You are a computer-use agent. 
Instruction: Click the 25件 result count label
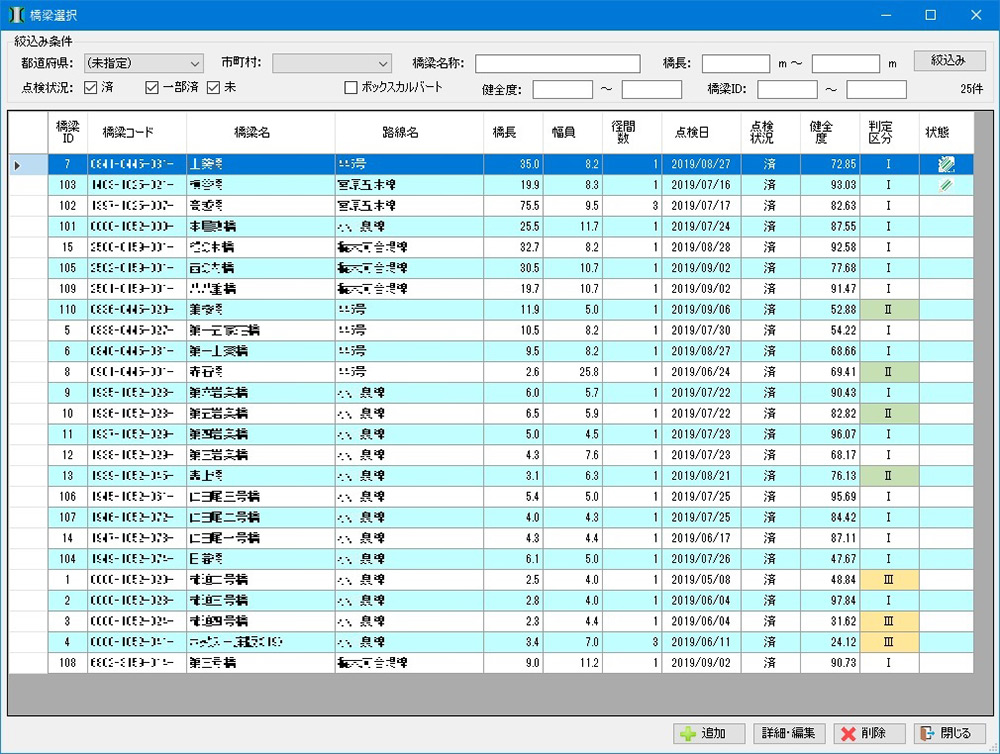click(x=971, y=89)
